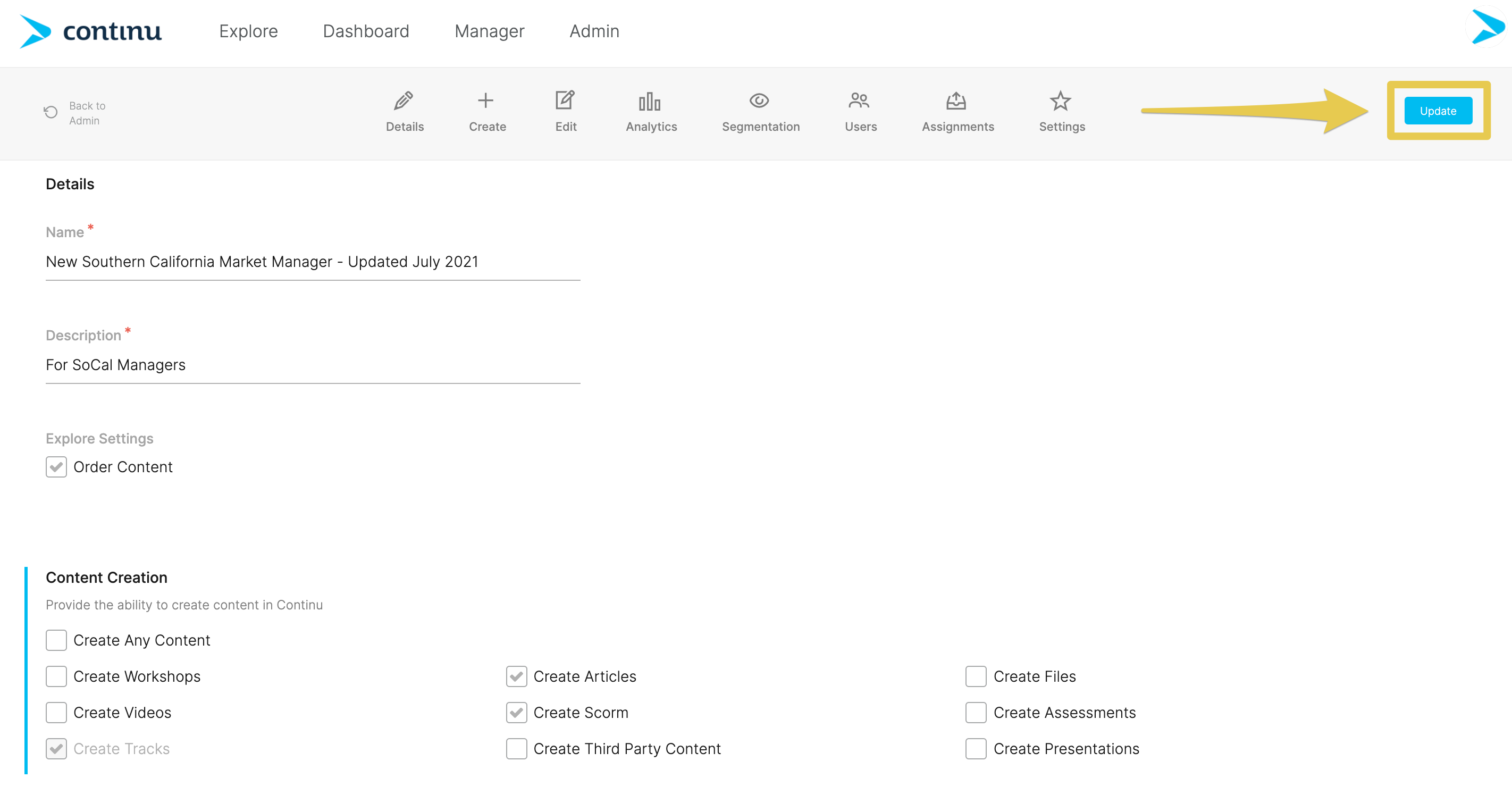The width and height of the screenshot is (1512, 803).
Task: Click the Settings toolbar label
Action: coord(1062,127)
